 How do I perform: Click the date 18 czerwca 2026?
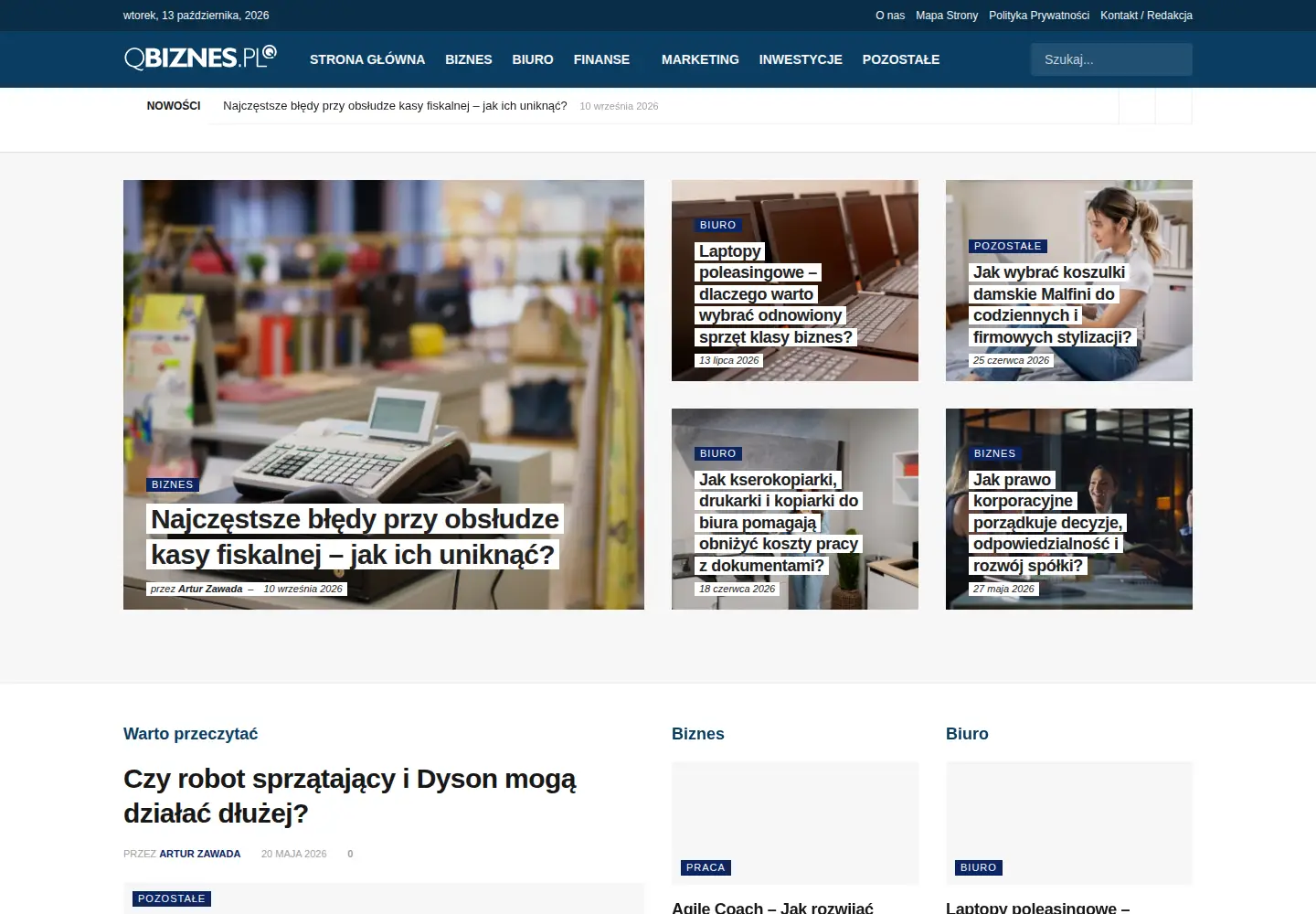pyautogui.click(x=737, y=589)
